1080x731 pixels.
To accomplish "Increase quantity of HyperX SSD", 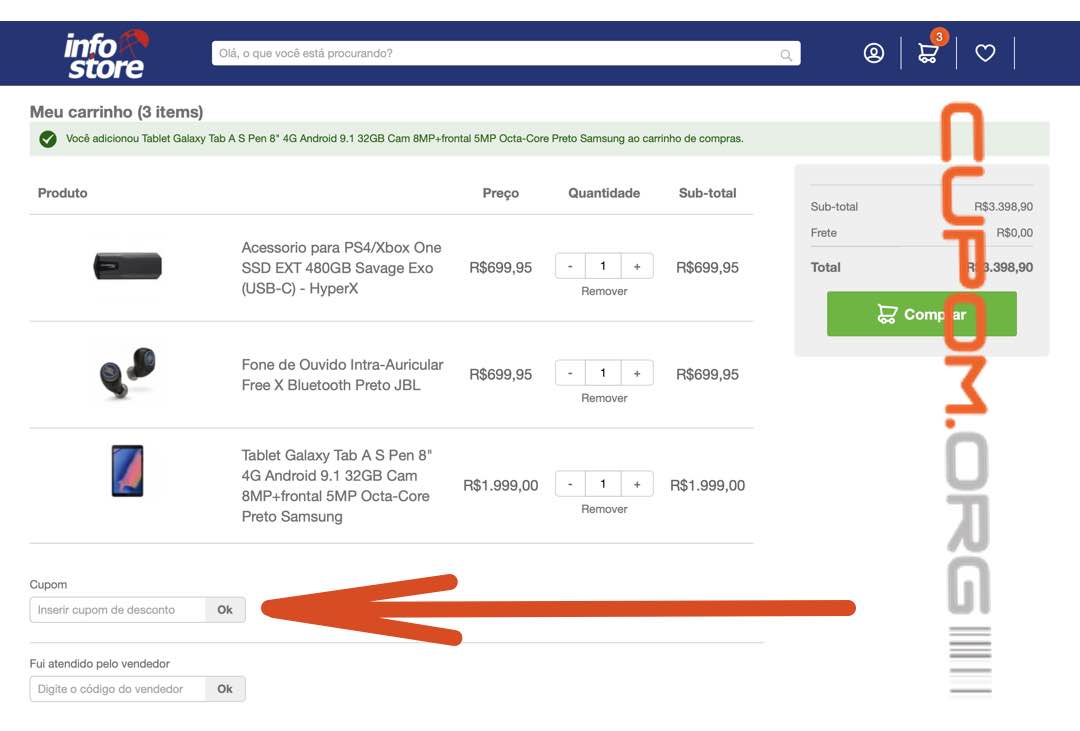I will pyautogui.click(x=637, y=266).
